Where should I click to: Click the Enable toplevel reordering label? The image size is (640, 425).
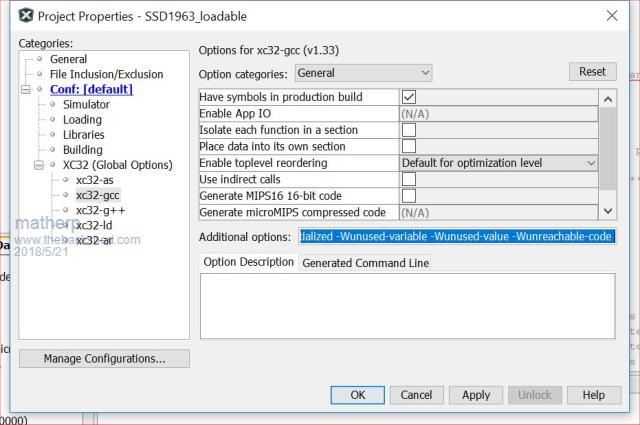coord(263,163)
